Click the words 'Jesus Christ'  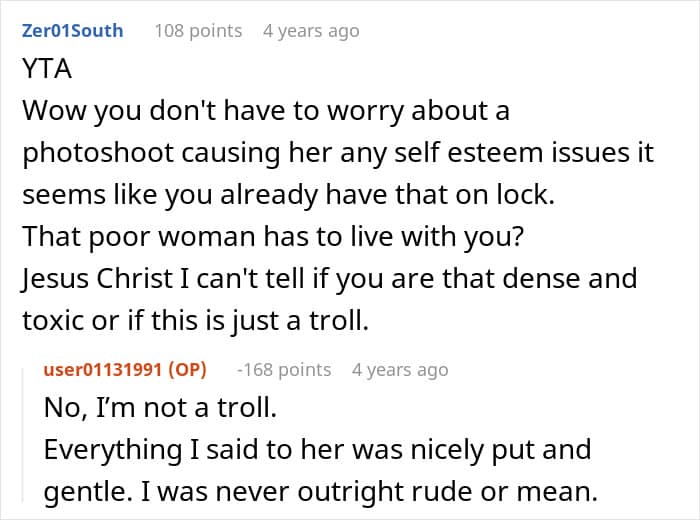coord(97,279)
